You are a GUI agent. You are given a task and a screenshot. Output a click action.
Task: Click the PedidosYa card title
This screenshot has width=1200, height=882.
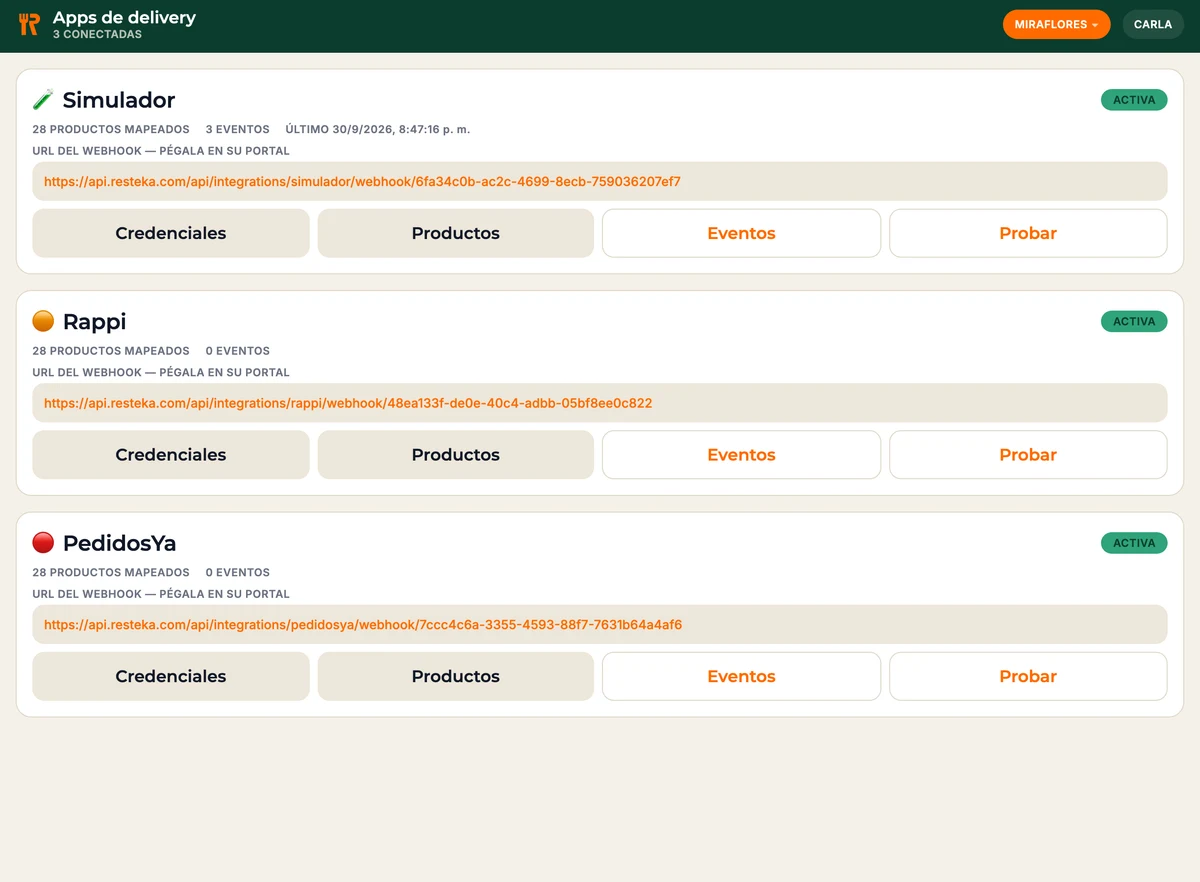120,543
